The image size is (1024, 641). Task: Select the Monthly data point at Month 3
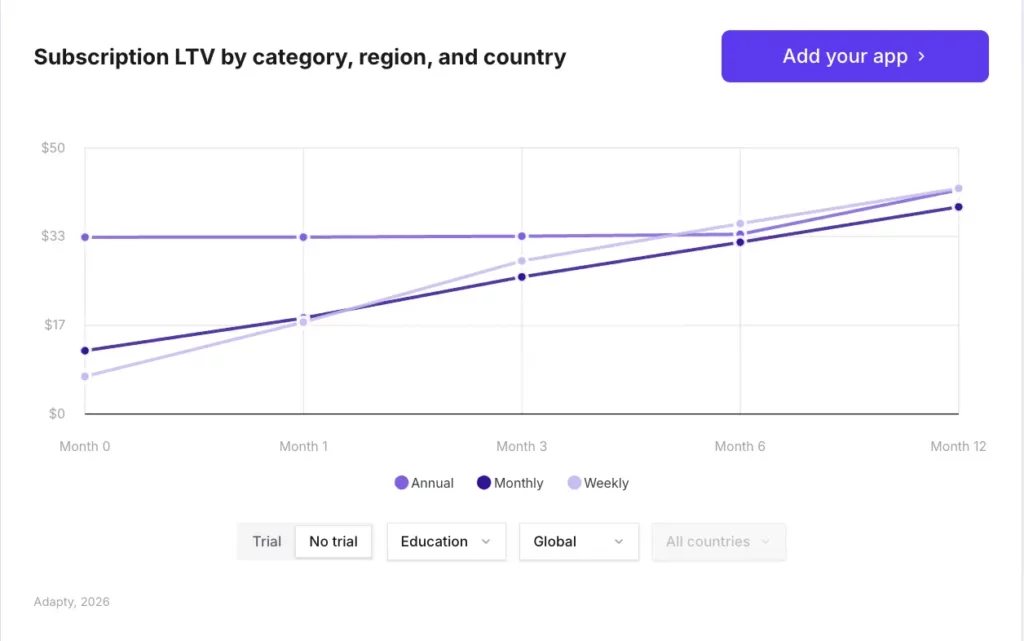click(x=521, y=277)
